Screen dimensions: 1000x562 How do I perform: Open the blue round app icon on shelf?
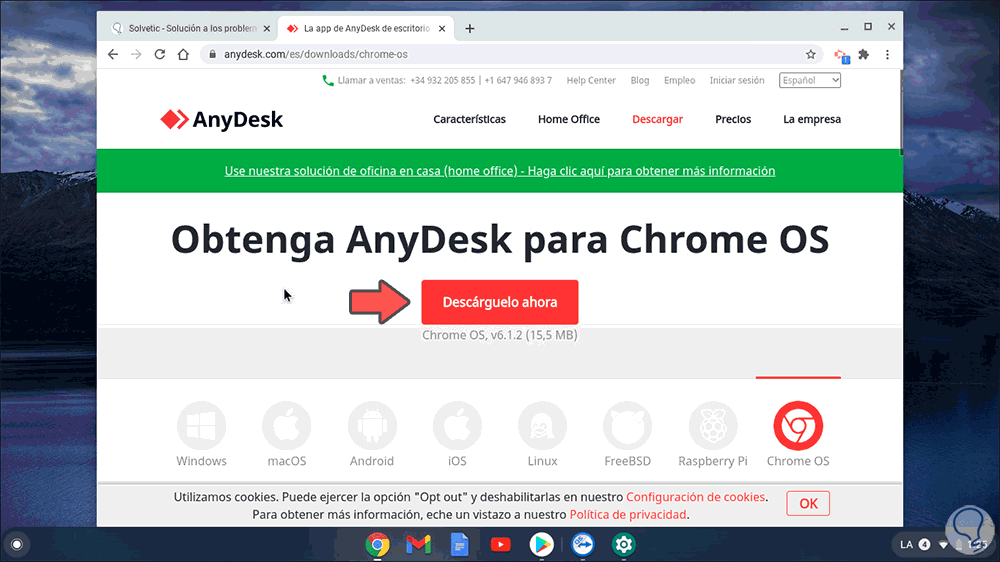tap(582, 544)
